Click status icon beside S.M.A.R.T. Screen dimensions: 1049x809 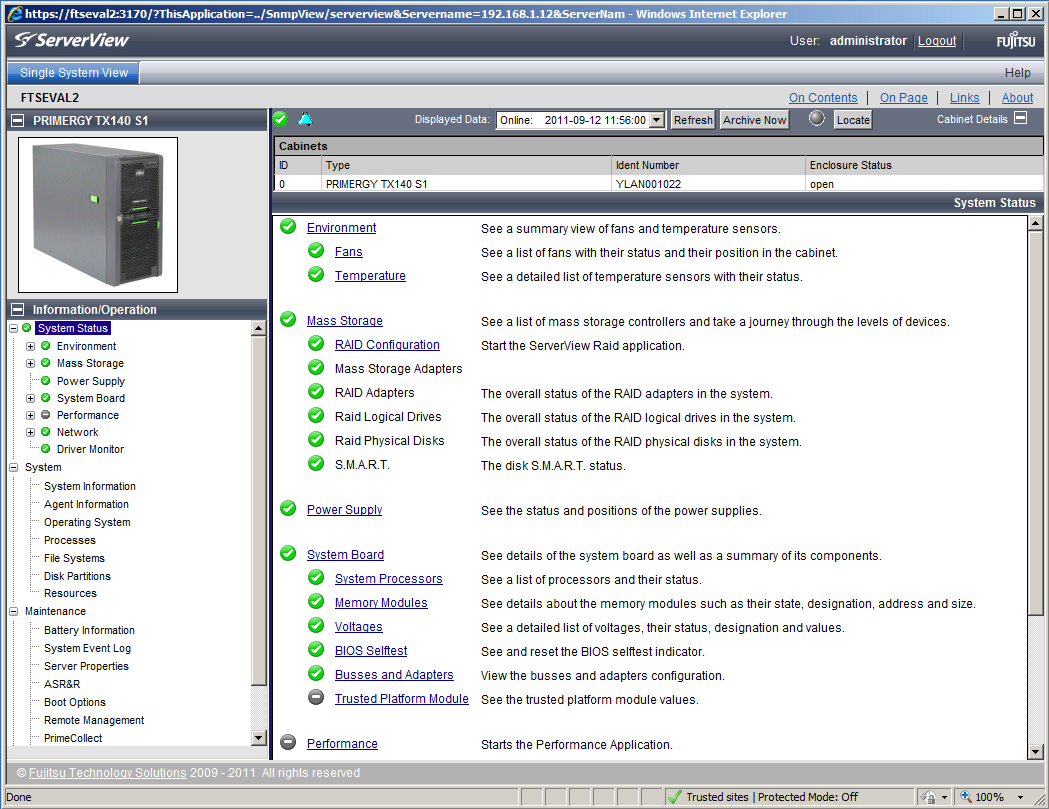coord(316,464)
